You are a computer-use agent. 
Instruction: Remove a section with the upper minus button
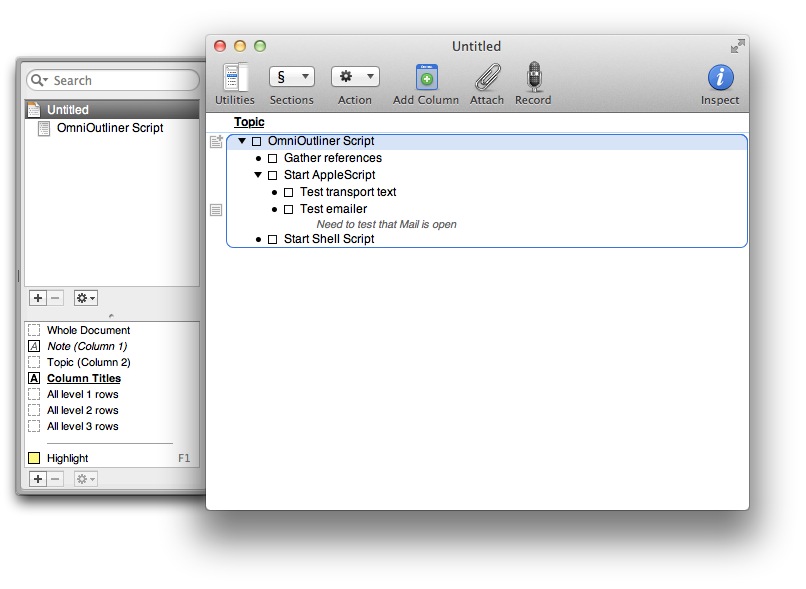point(55,298)
